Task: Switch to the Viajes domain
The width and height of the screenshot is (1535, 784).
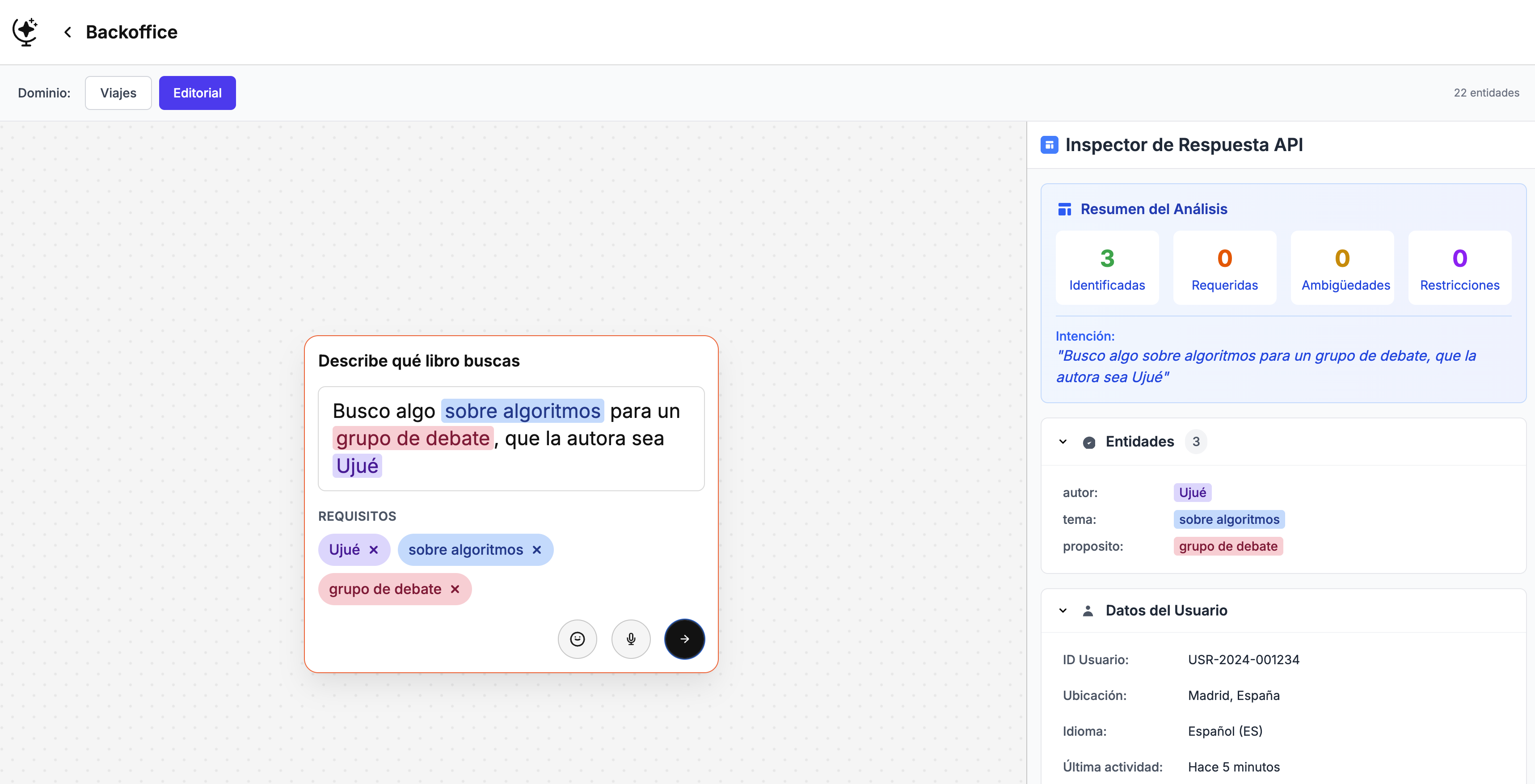Action: [118, 93]
